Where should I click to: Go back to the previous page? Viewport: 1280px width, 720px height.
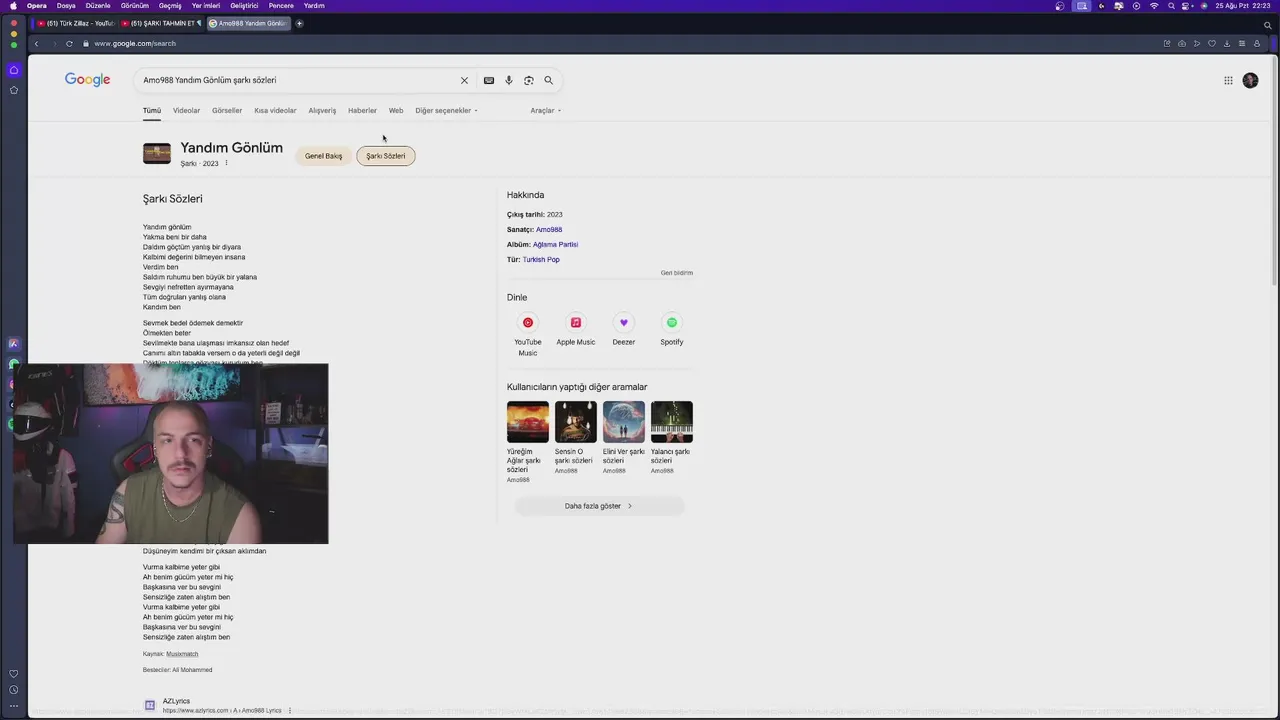pos(36,43)
